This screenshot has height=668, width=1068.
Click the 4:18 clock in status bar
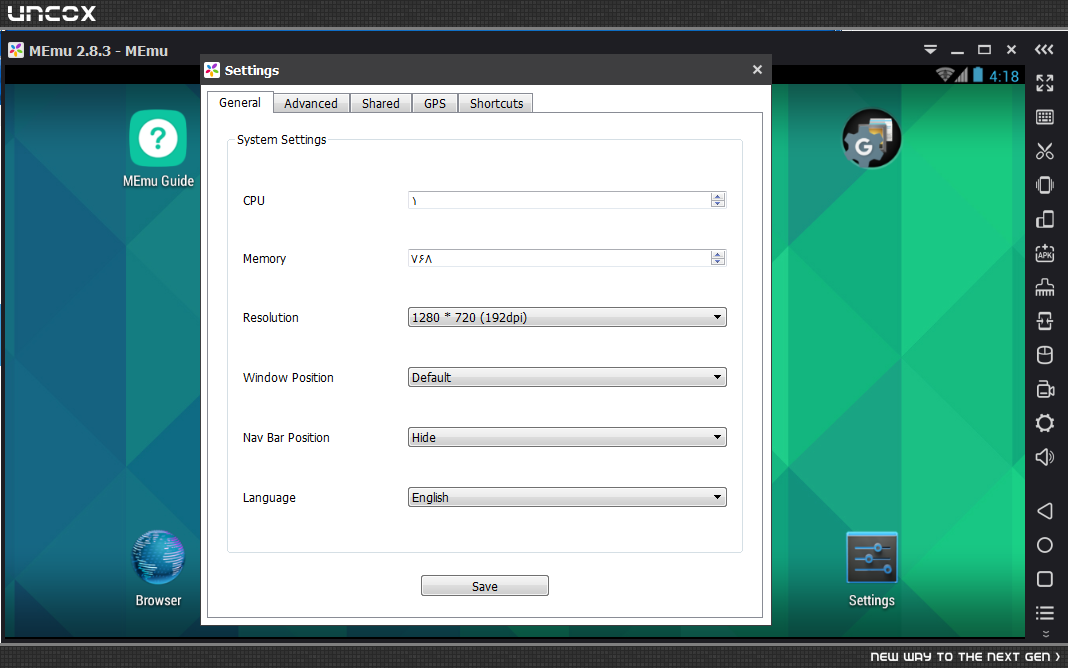pos(1004,76)
